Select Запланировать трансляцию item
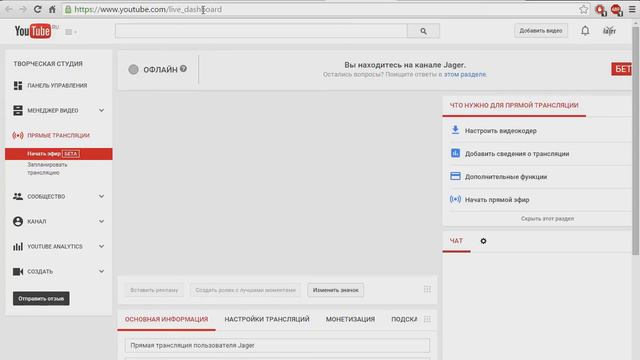This screenshot has width=640, height=360. click(47, 169)
